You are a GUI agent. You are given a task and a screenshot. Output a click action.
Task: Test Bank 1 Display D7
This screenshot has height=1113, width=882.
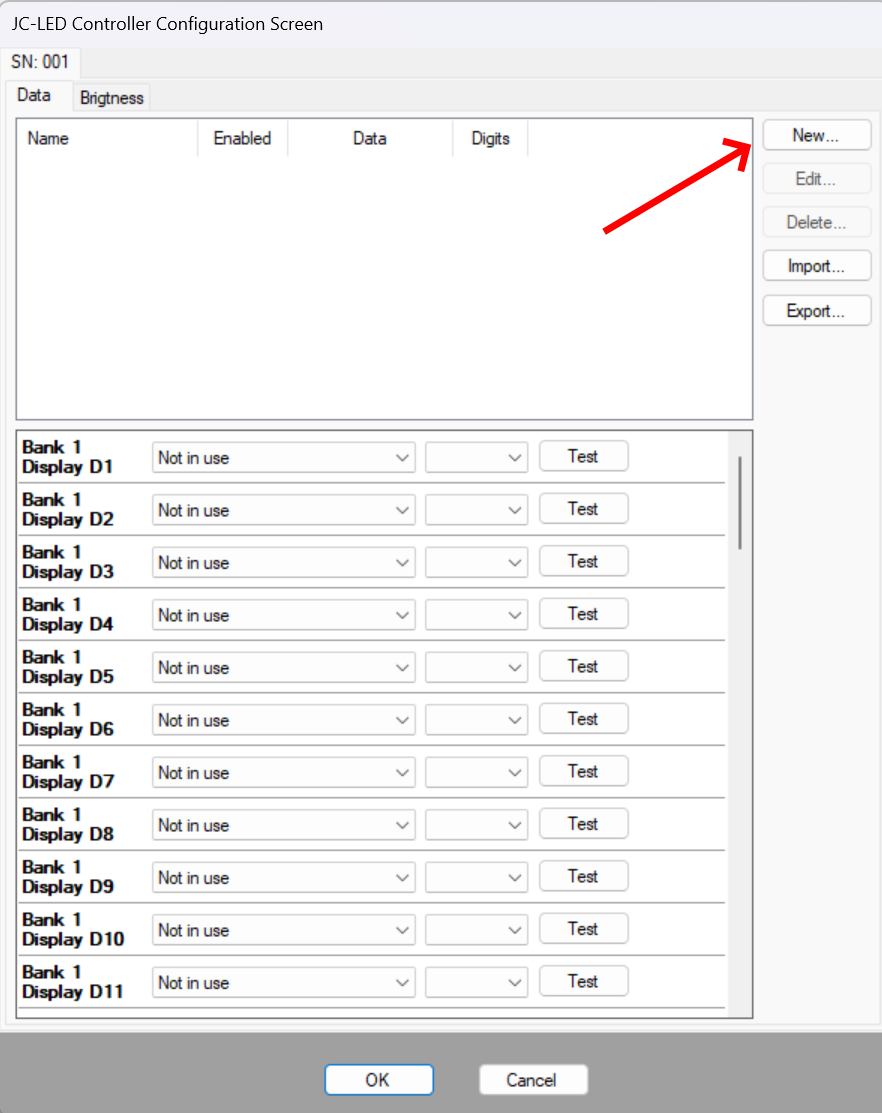pyautogui.click(x=583, y=771)
